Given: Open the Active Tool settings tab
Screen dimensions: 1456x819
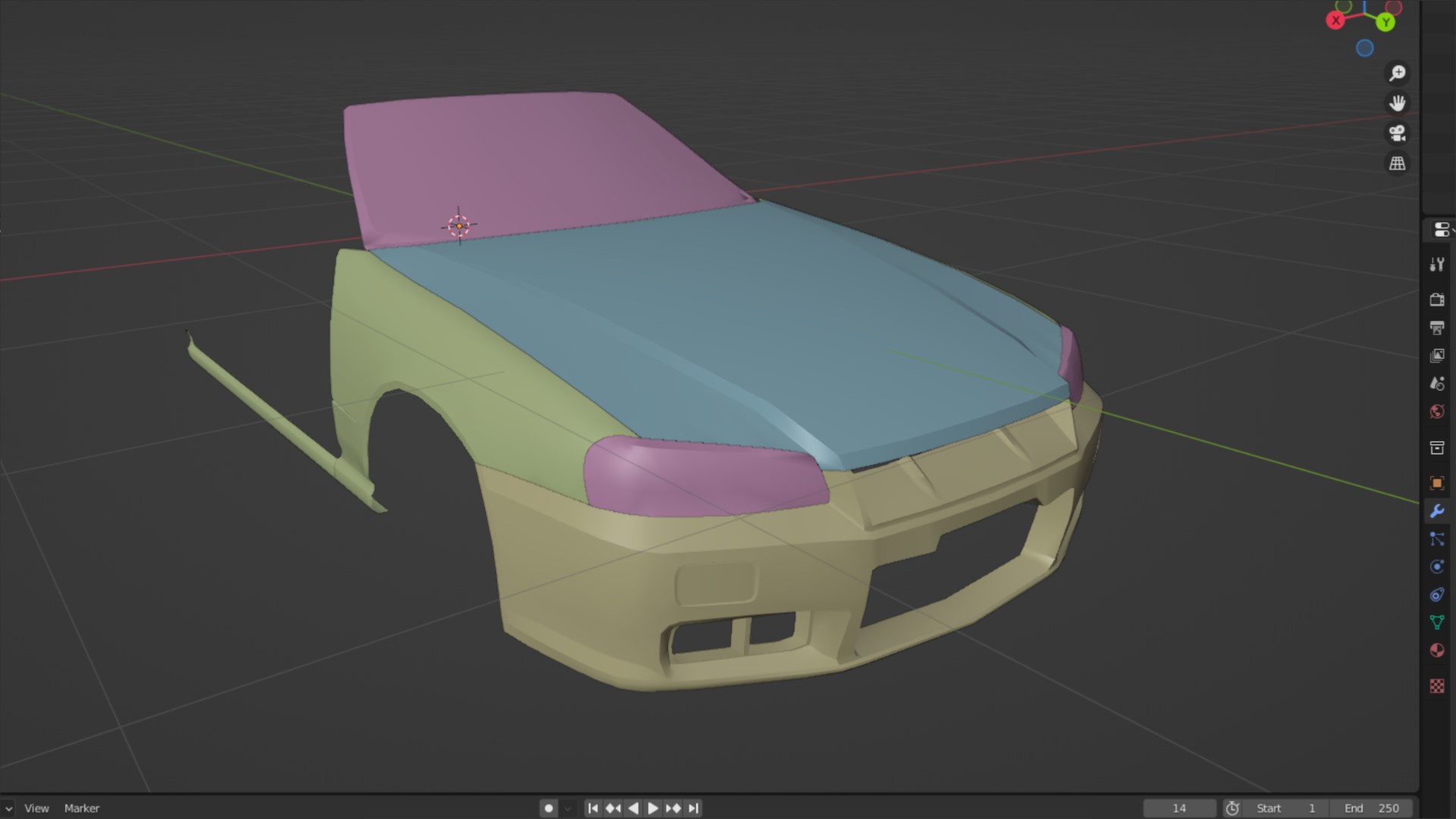Looking at the screenshot, I should point(1437,265).
